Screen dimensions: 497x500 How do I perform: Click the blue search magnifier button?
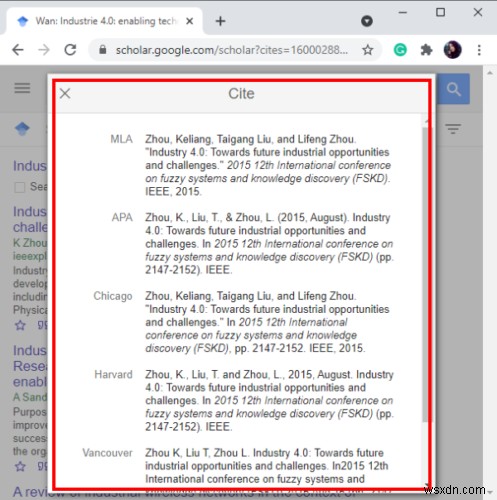pos(453,89)
